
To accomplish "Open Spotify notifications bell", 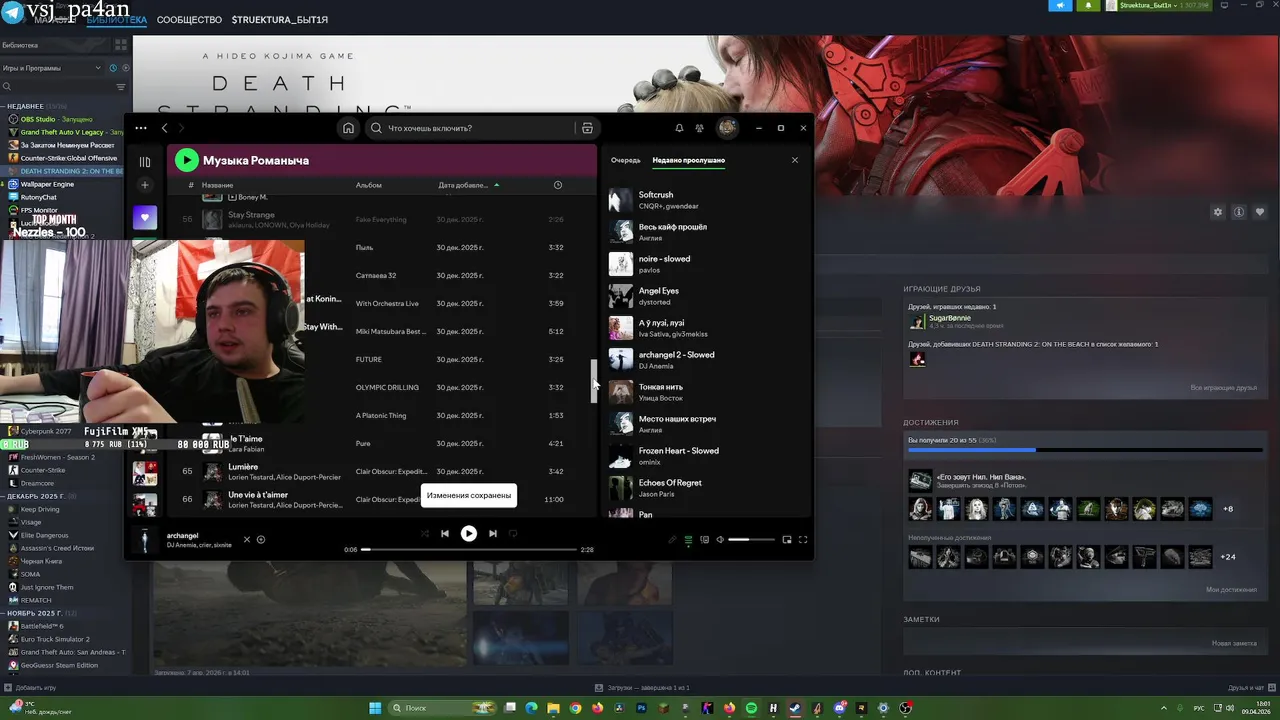I will pyautogui.click(x=679, y=128).
